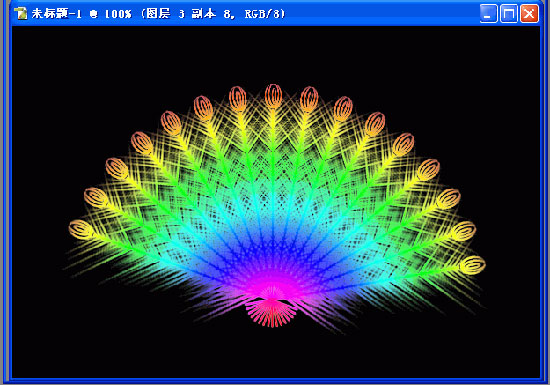Click the lowest right yellow feather eye
550x385 pixels.
pos(472,265)
